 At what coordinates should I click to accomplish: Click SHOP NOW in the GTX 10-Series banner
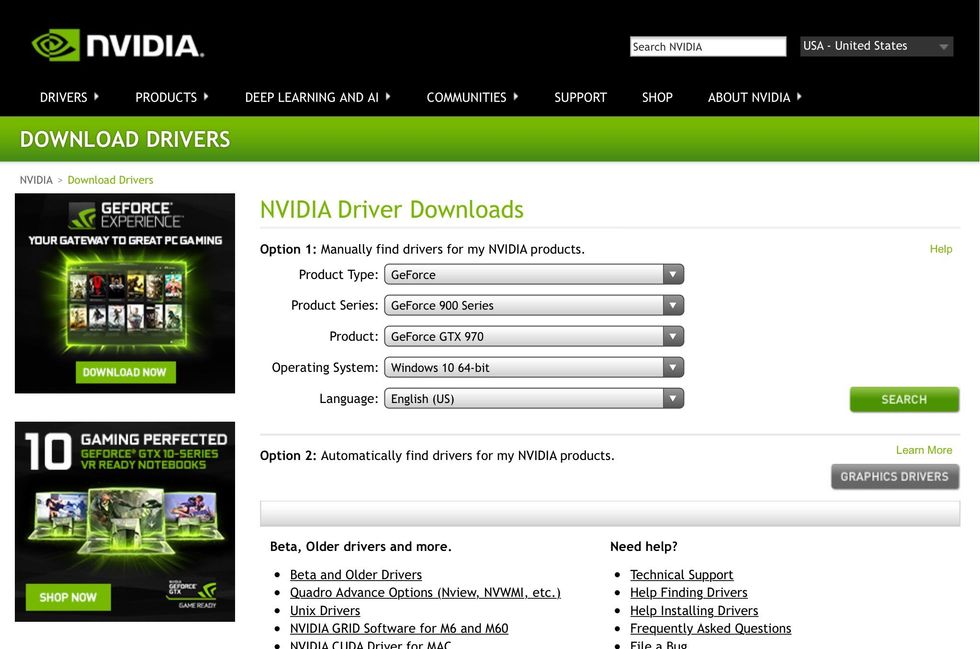click(x=66, y=596)
